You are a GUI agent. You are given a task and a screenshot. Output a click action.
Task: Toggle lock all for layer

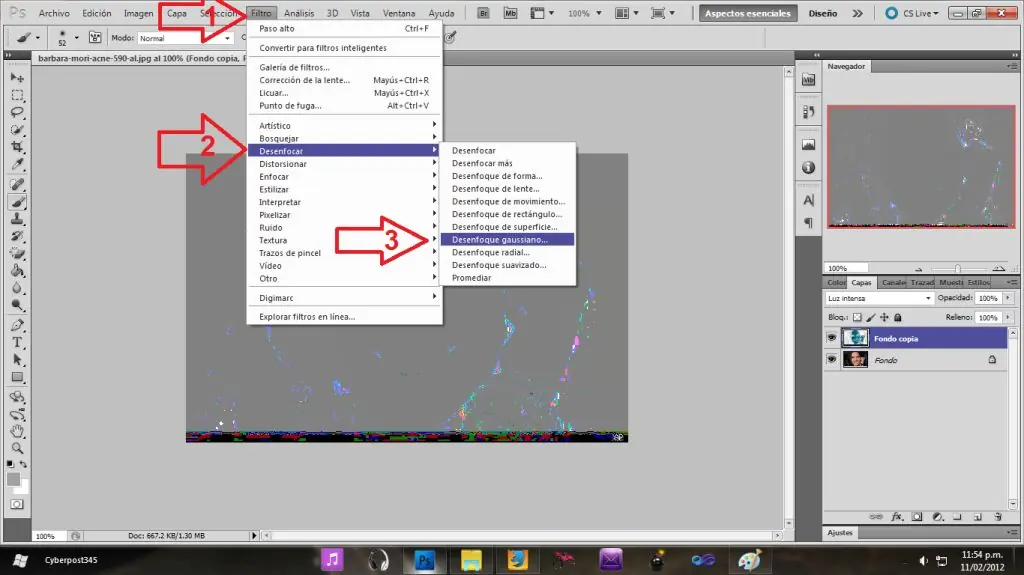[898, 318]
